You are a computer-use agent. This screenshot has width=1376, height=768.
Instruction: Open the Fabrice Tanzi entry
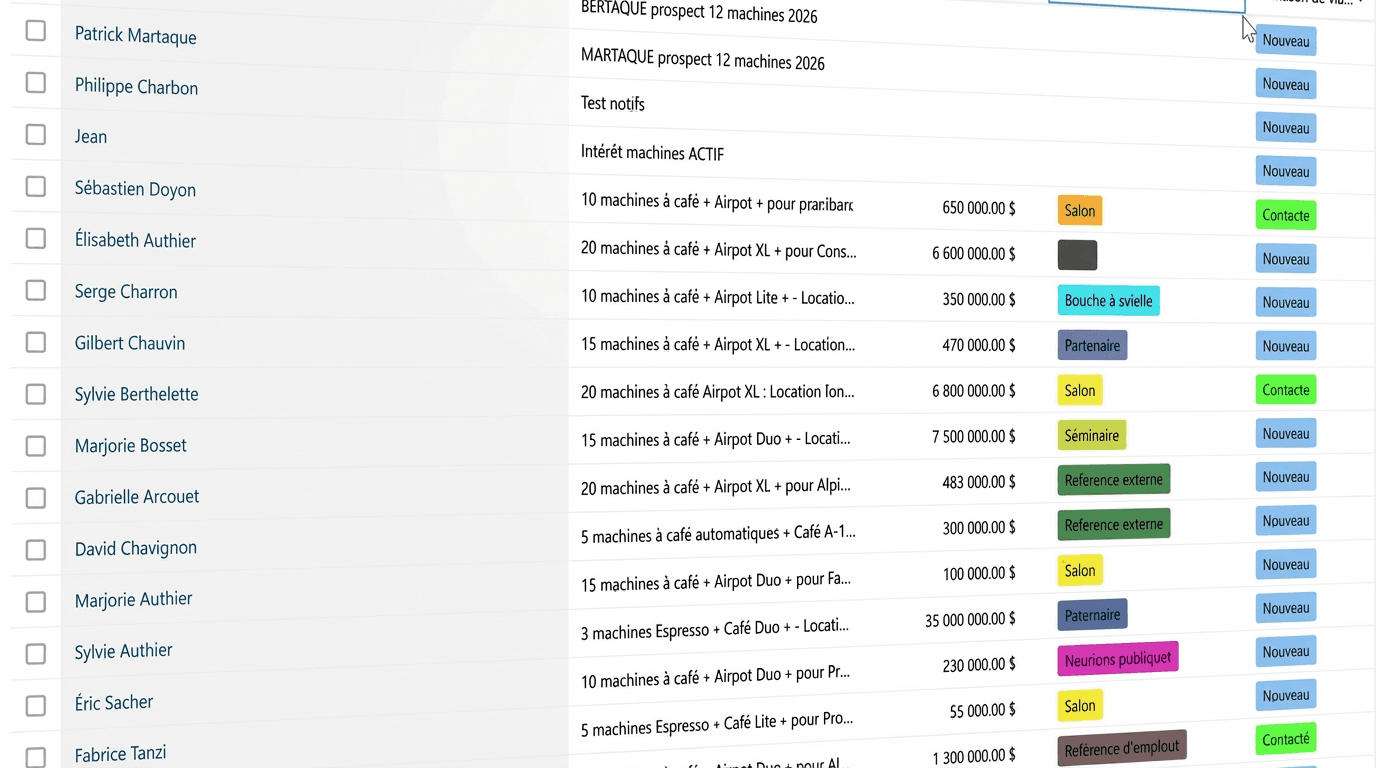coord(120,753)
